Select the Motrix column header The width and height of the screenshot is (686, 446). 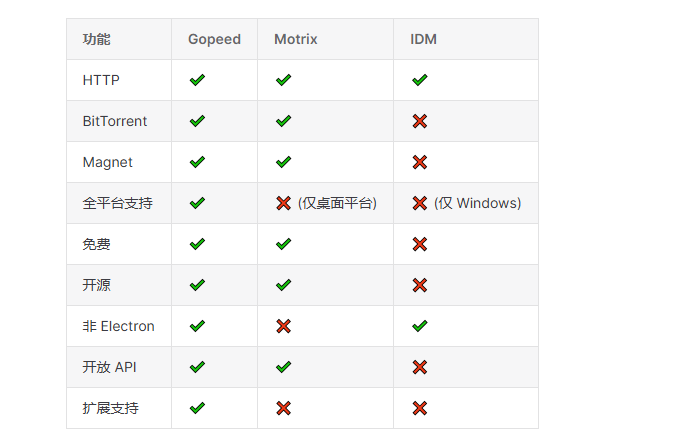pos(295,39)
